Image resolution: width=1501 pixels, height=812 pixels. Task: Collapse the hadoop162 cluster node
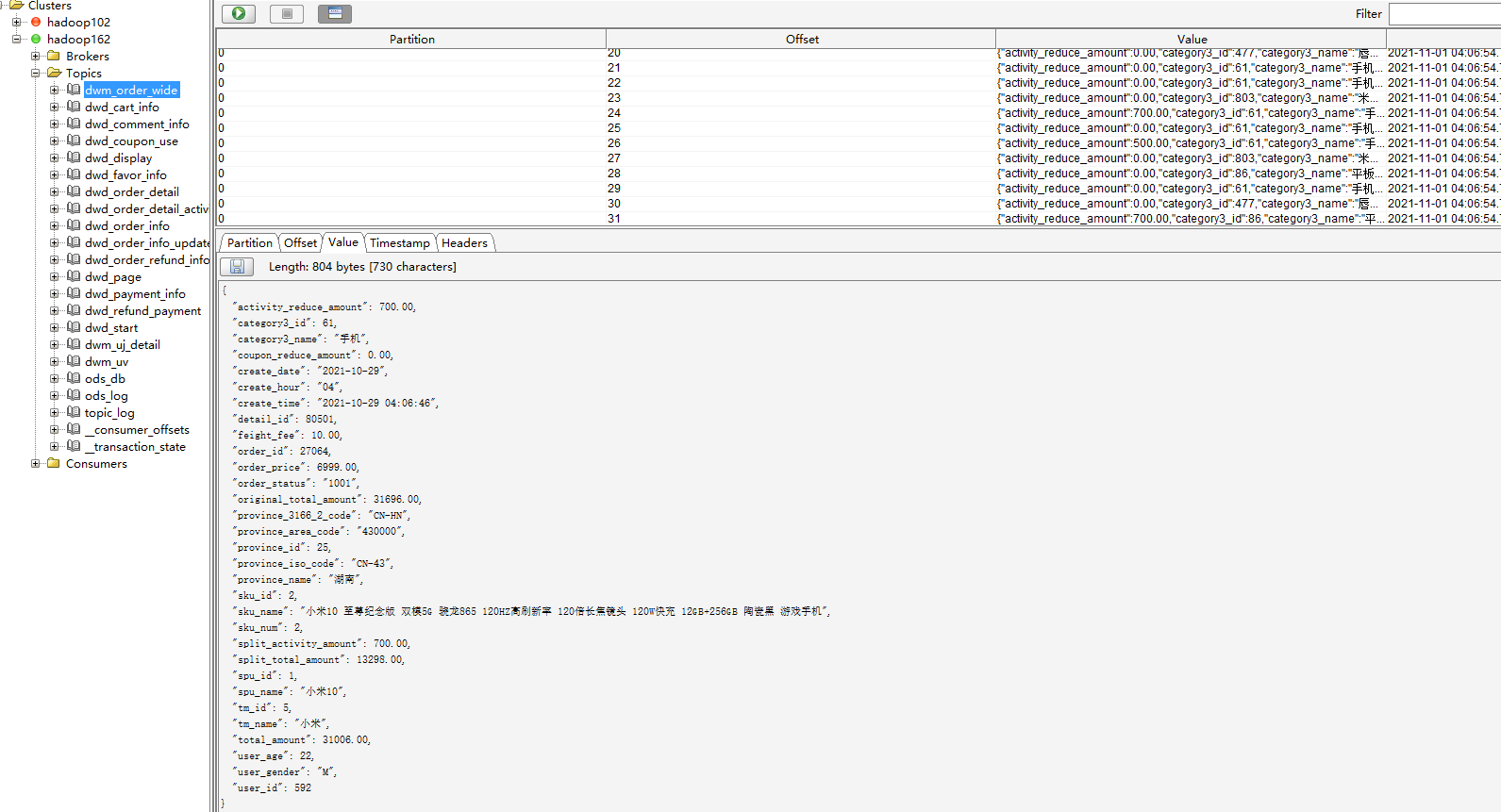16,39
